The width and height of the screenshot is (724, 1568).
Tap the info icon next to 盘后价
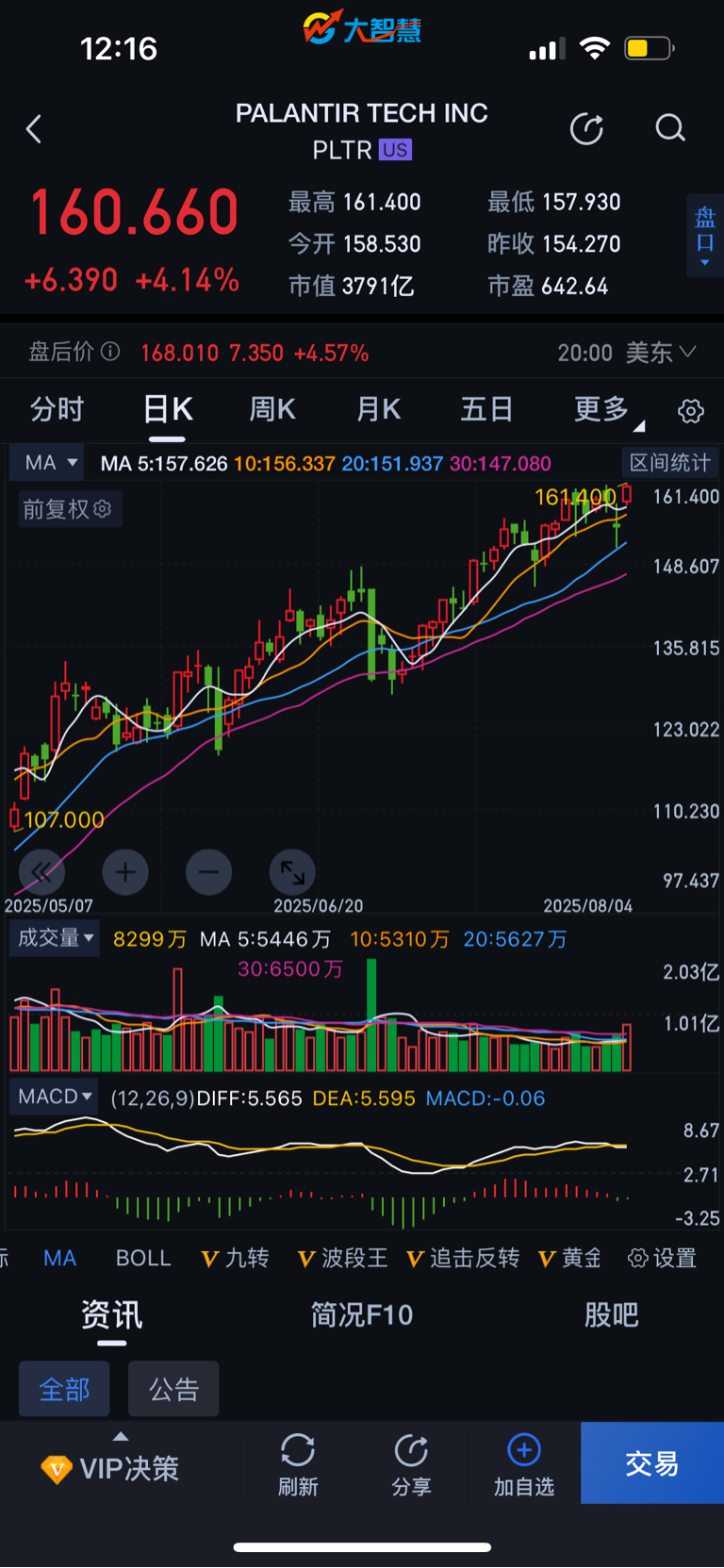[x=110, y=352]
